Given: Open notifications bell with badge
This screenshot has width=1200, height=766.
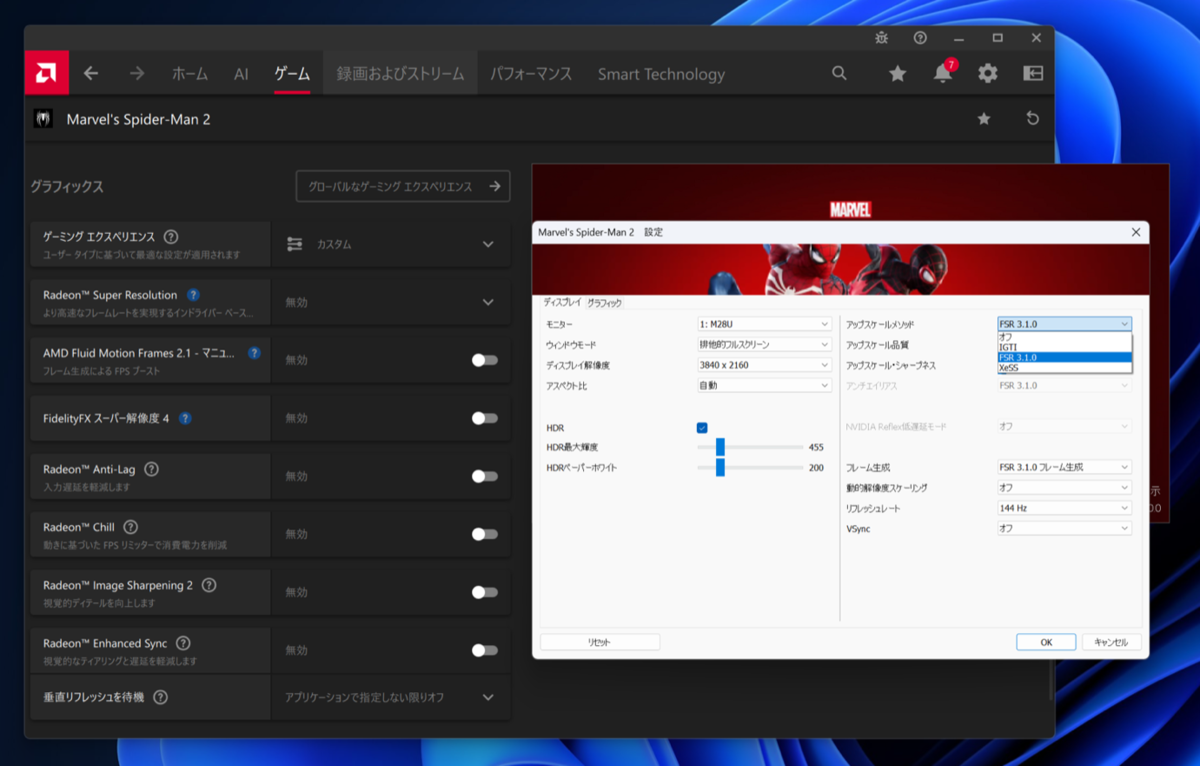Looking at the screenshot, I should point(943,72).
